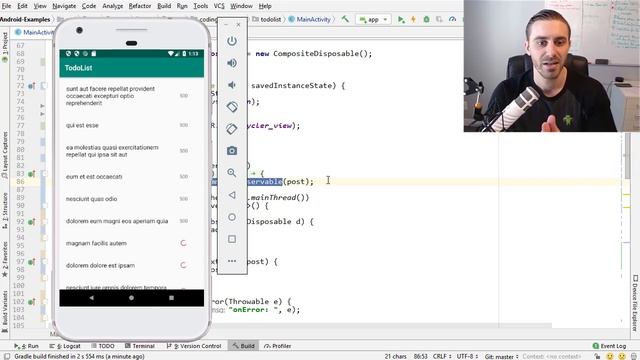This screenshot has width=640, height=360.
Task: Apply changes with lightning bolt icon
Action: (413, 19)
